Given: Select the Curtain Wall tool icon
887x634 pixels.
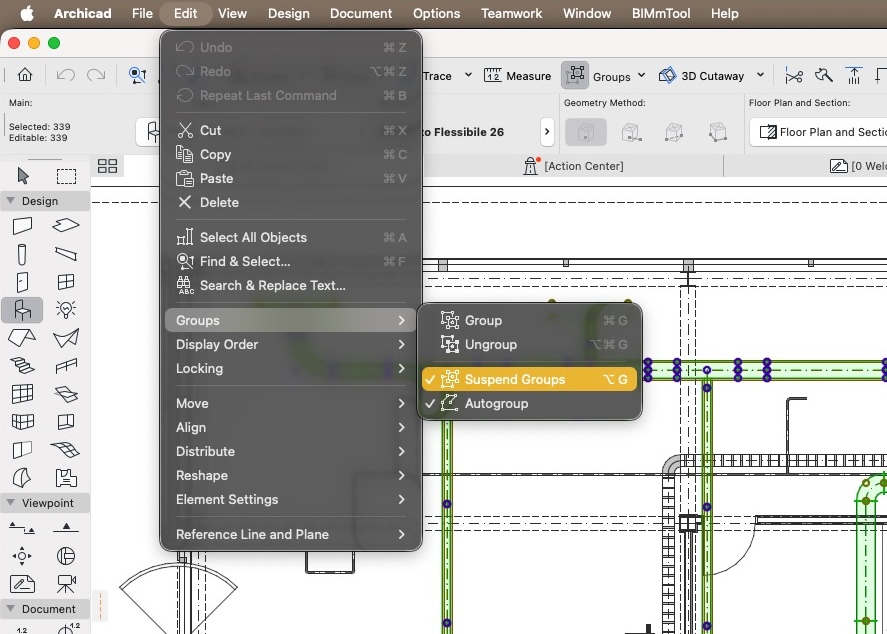Looking at the screenshot, I should pos(23,394).
